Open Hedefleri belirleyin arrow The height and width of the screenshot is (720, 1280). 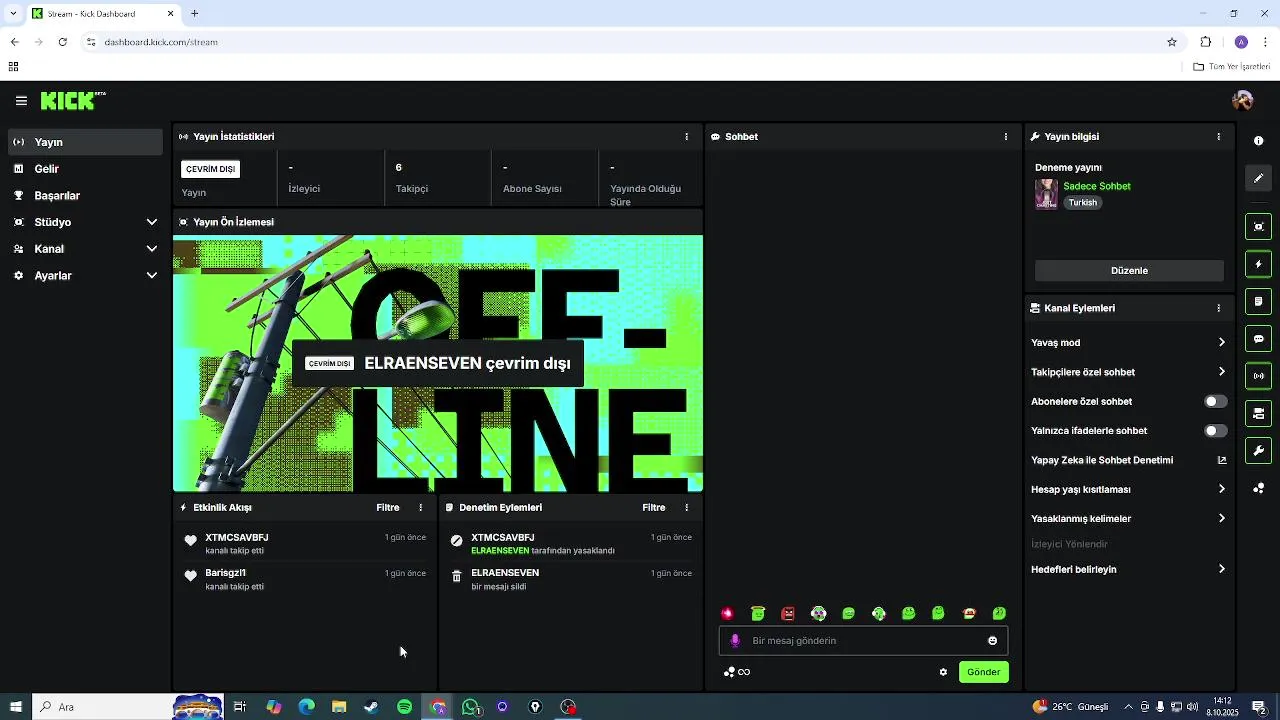1221,570
